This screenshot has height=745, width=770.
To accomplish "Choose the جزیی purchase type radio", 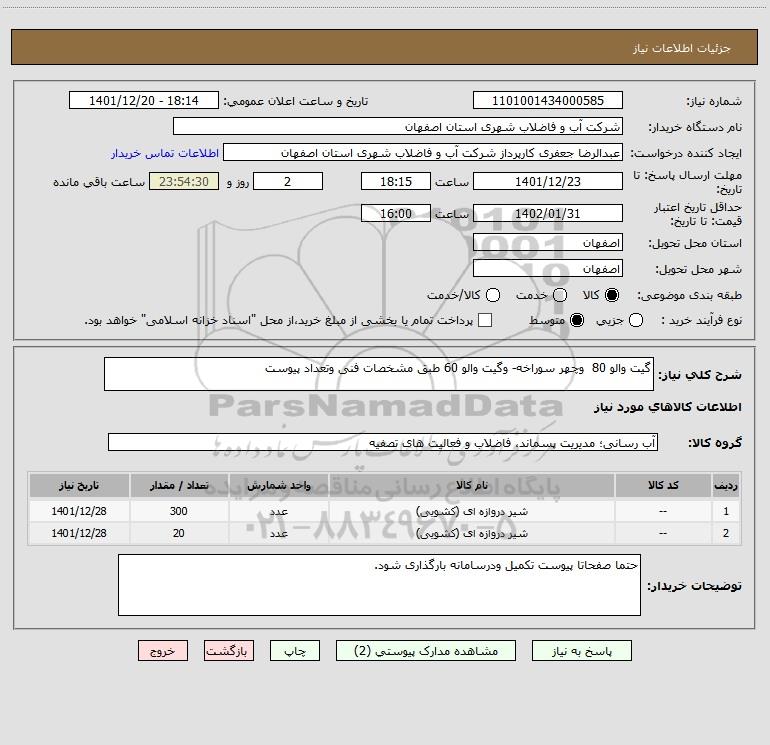I will (635, 320).
